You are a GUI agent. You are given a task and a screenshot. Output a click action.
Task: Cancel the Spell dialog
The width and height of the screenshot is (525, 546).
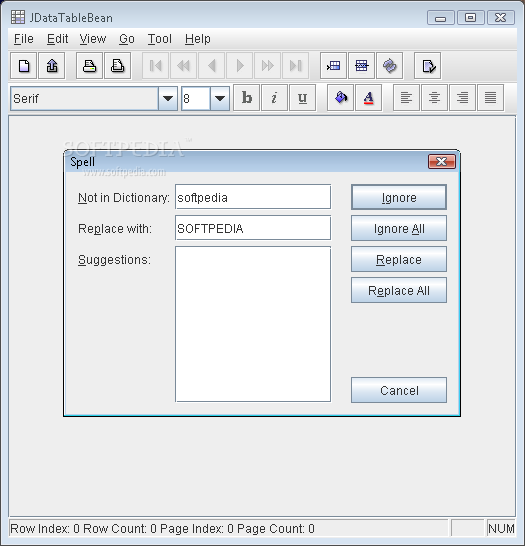pos(399,390)
